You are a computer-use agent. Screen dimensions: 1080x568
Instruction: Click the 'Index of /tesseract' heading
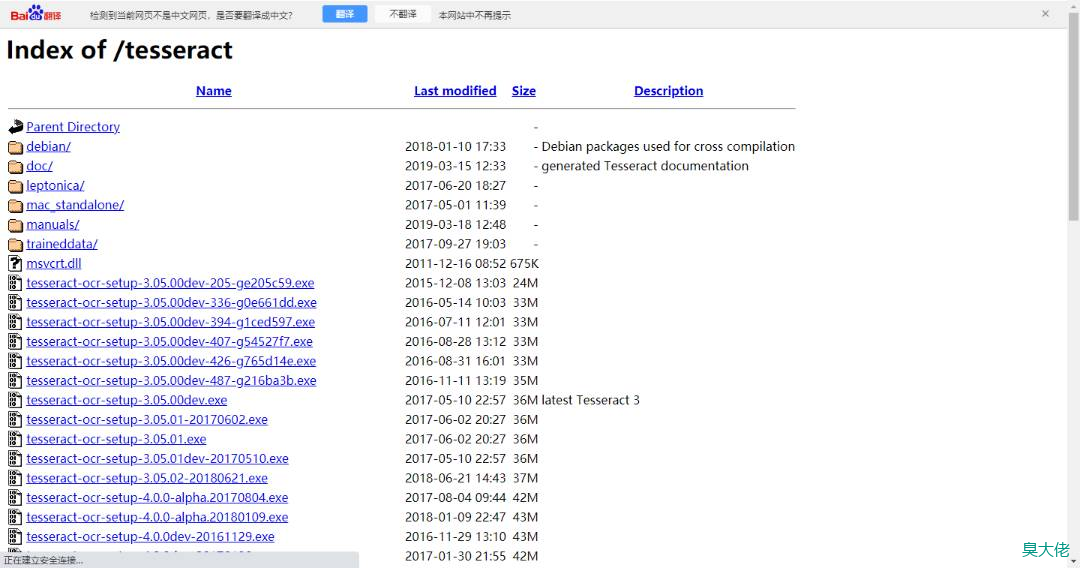tap(120, 50)
